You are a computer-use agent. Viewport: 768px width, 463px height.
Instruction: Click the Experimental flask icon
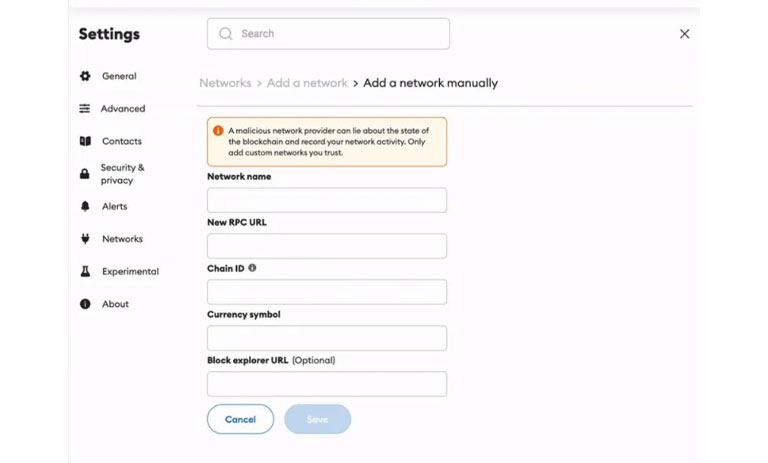tap(85, 271)
